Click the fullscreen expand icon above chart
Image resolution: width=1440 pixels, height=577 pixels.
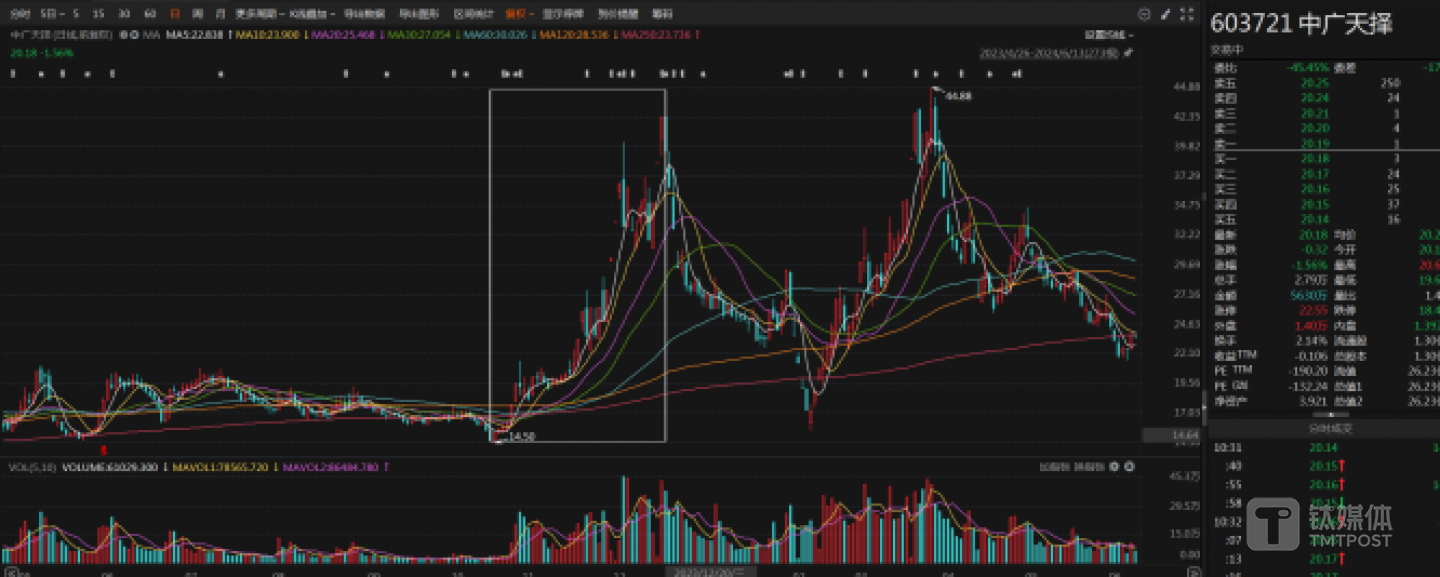[1187, 14]
